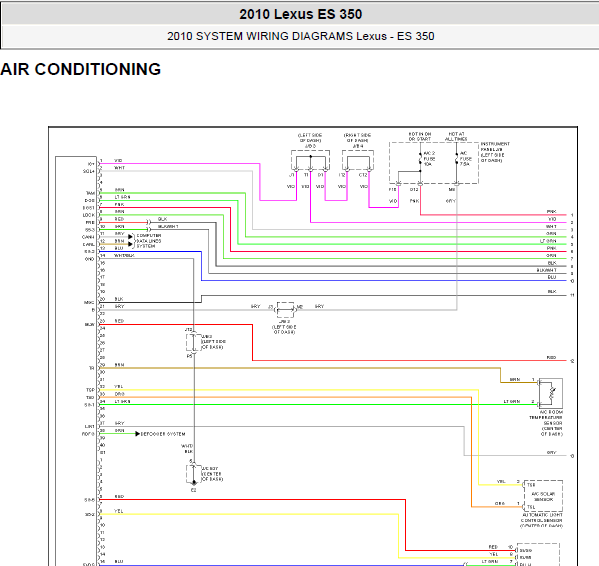Click the 'LT GRN' label at room sensor pin 2

coord(512,401)
